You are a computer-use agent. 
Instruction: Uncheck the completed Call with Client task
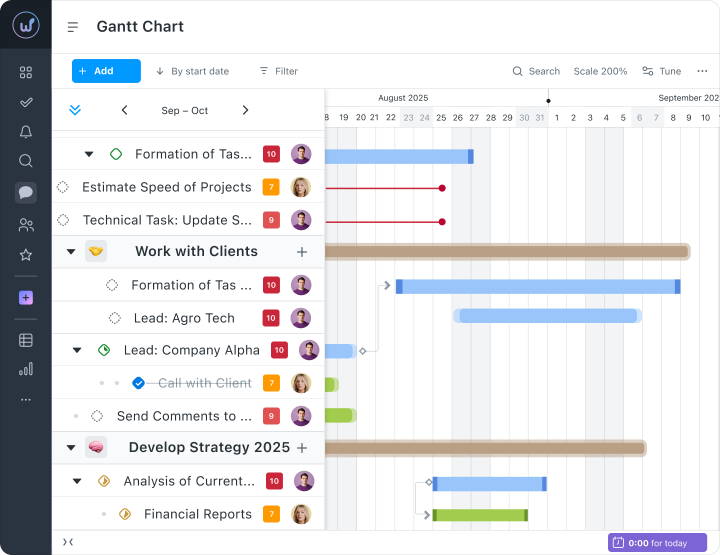[138, 383]
